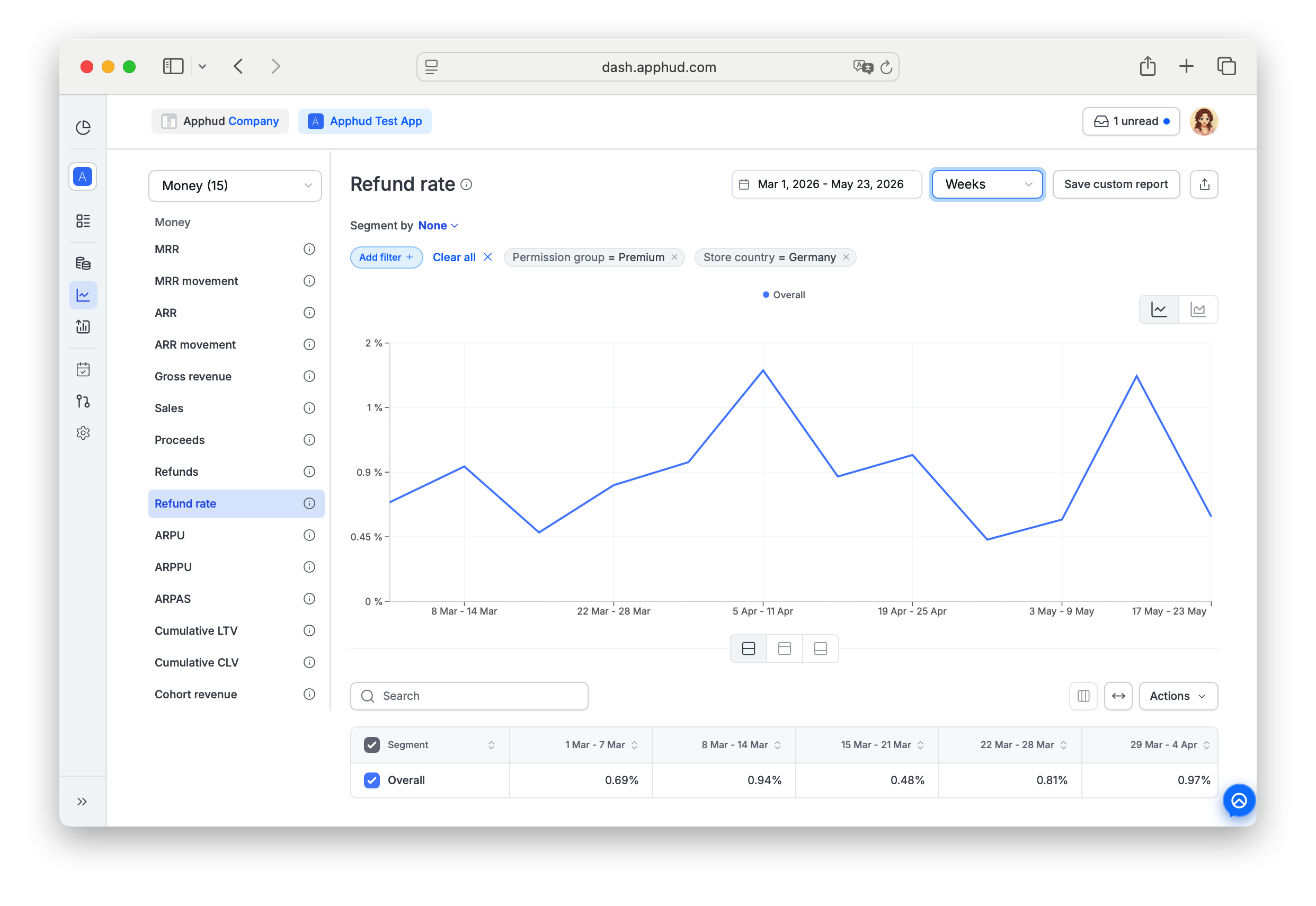1316x906 pixels.
Task: Open the settings gear sidebar icon
Action: 83,434
